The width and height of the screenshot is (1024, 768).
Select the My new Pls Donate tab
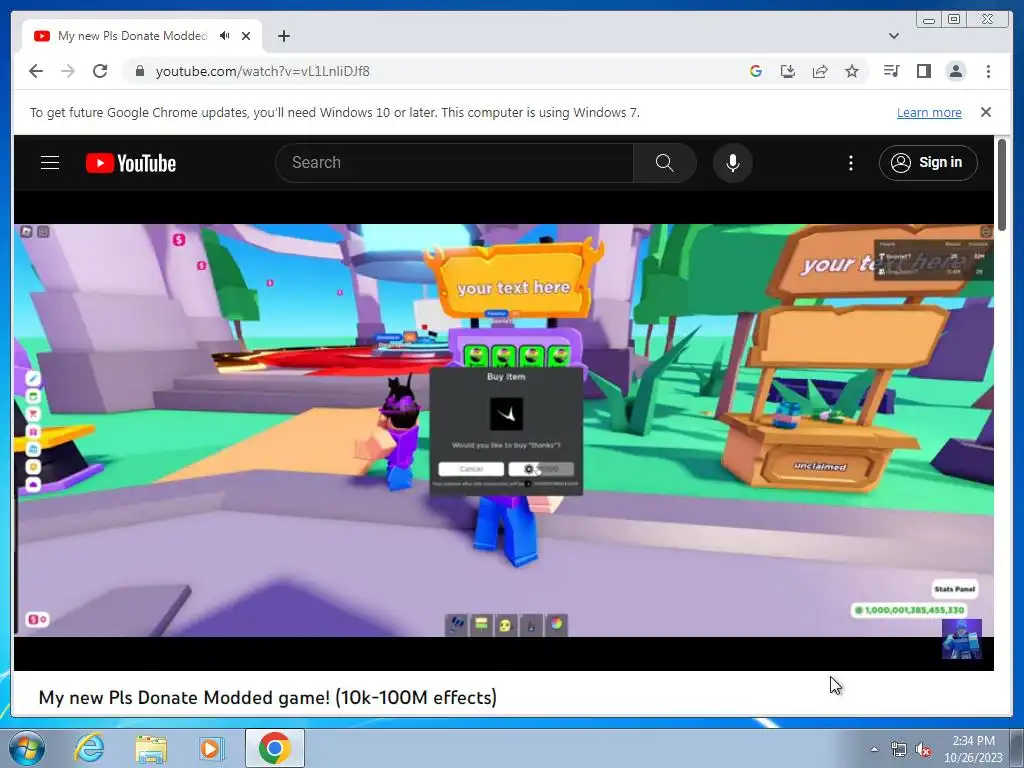(x=133, y=36)
